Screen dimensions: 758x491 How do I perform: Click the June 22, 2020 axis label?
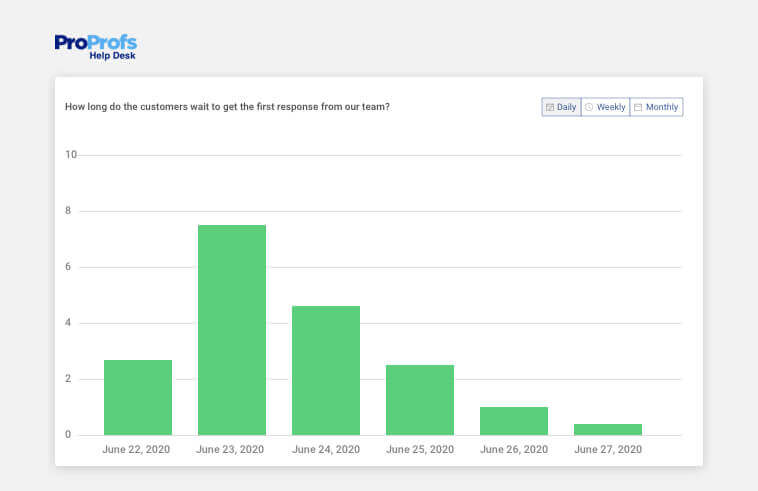click(136, 449)
